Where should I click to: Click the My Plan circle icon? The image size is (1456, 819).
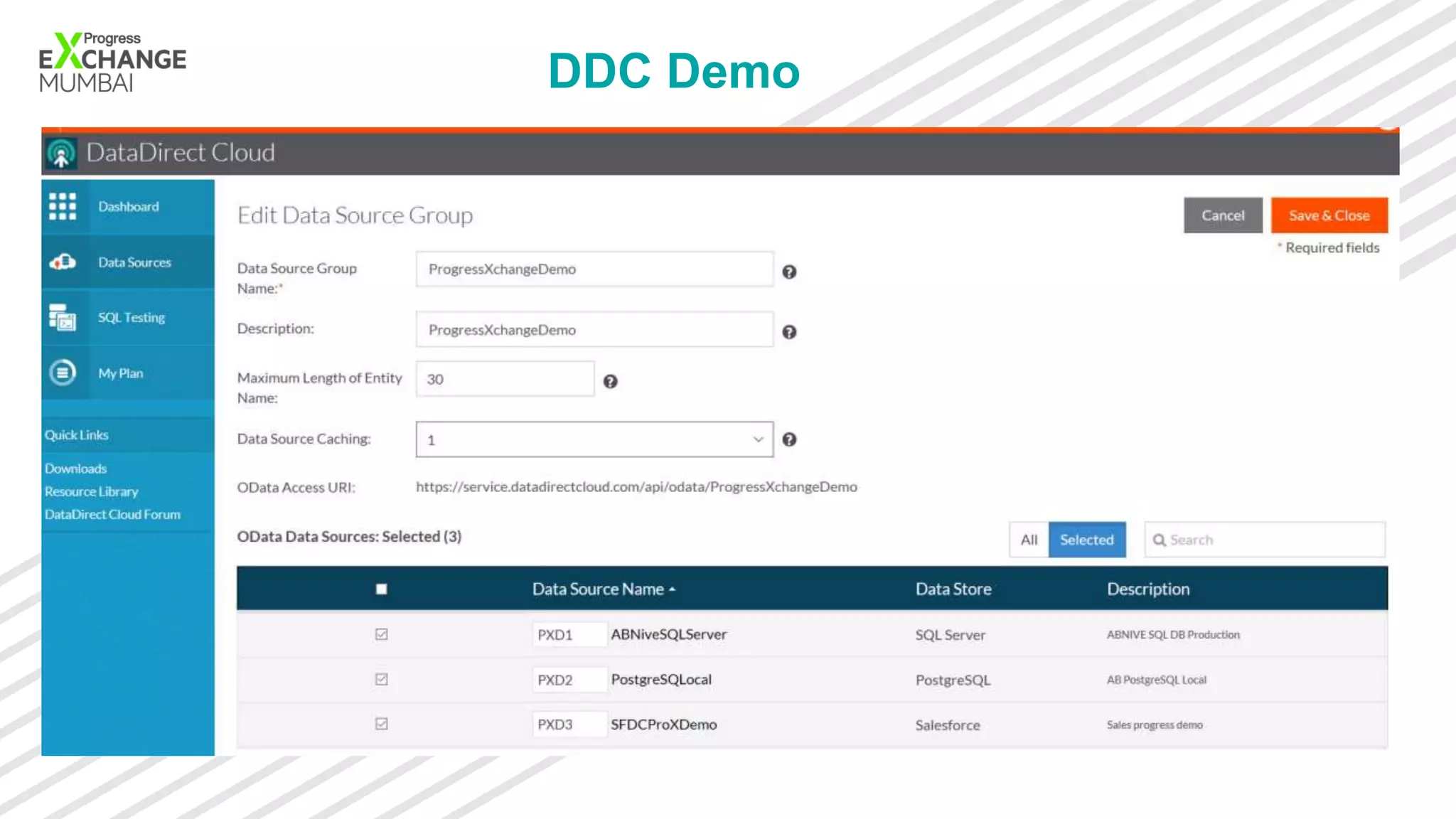(x=63, y=373)
